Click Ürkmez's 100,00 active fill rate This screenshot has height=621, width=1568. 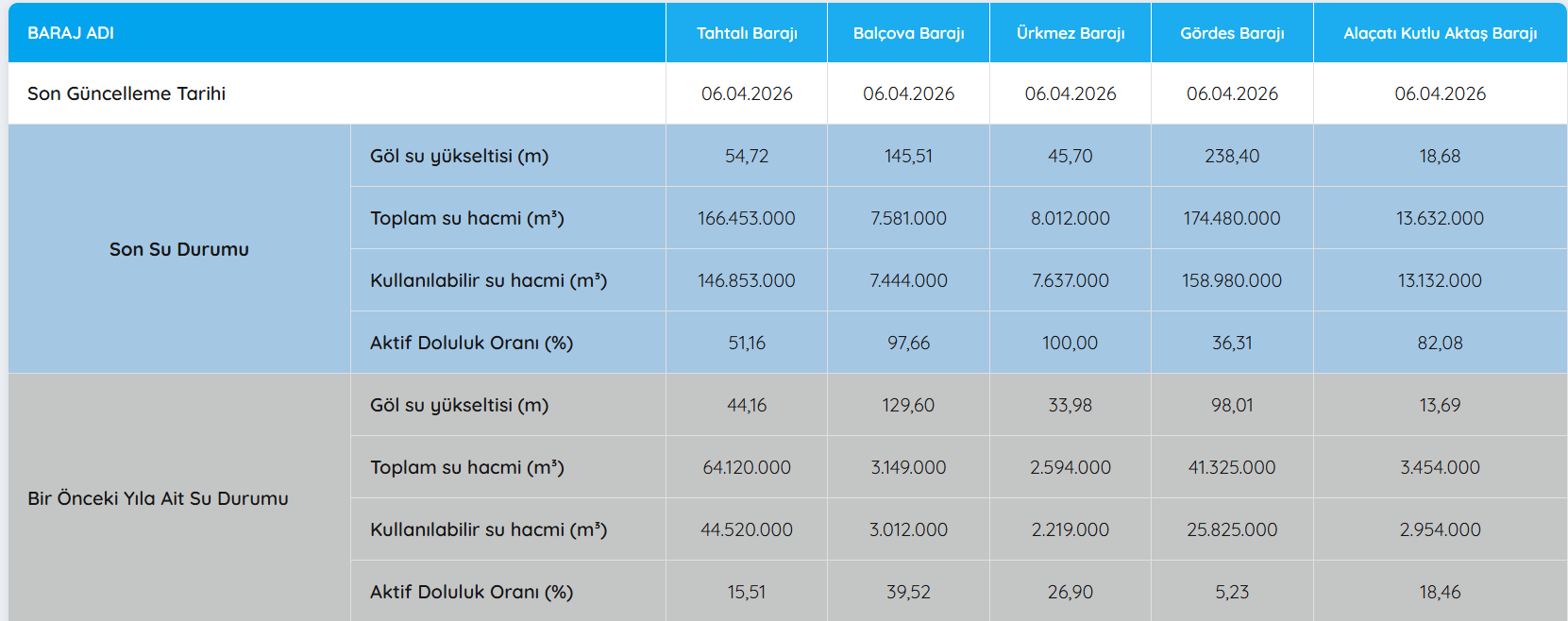click(x=1070, y=343)
